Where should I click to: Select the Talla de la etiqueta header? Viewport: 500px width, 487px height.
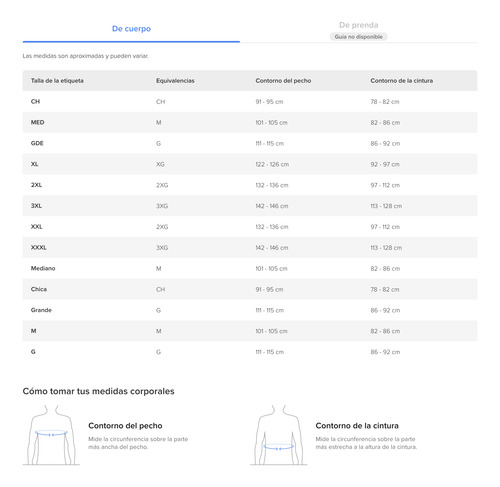(x=57, y=81)
